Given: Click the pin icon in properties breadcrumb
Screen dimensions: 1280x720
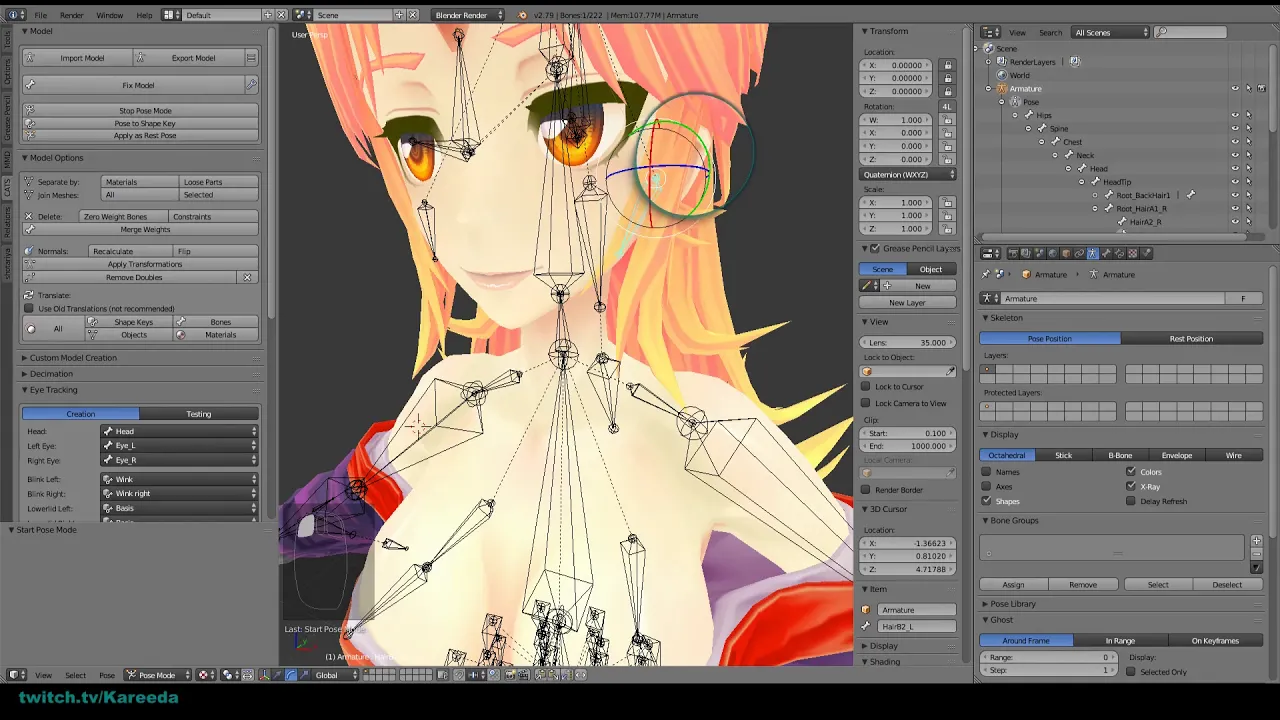Looking at the screenshot, I should [987, 274].
